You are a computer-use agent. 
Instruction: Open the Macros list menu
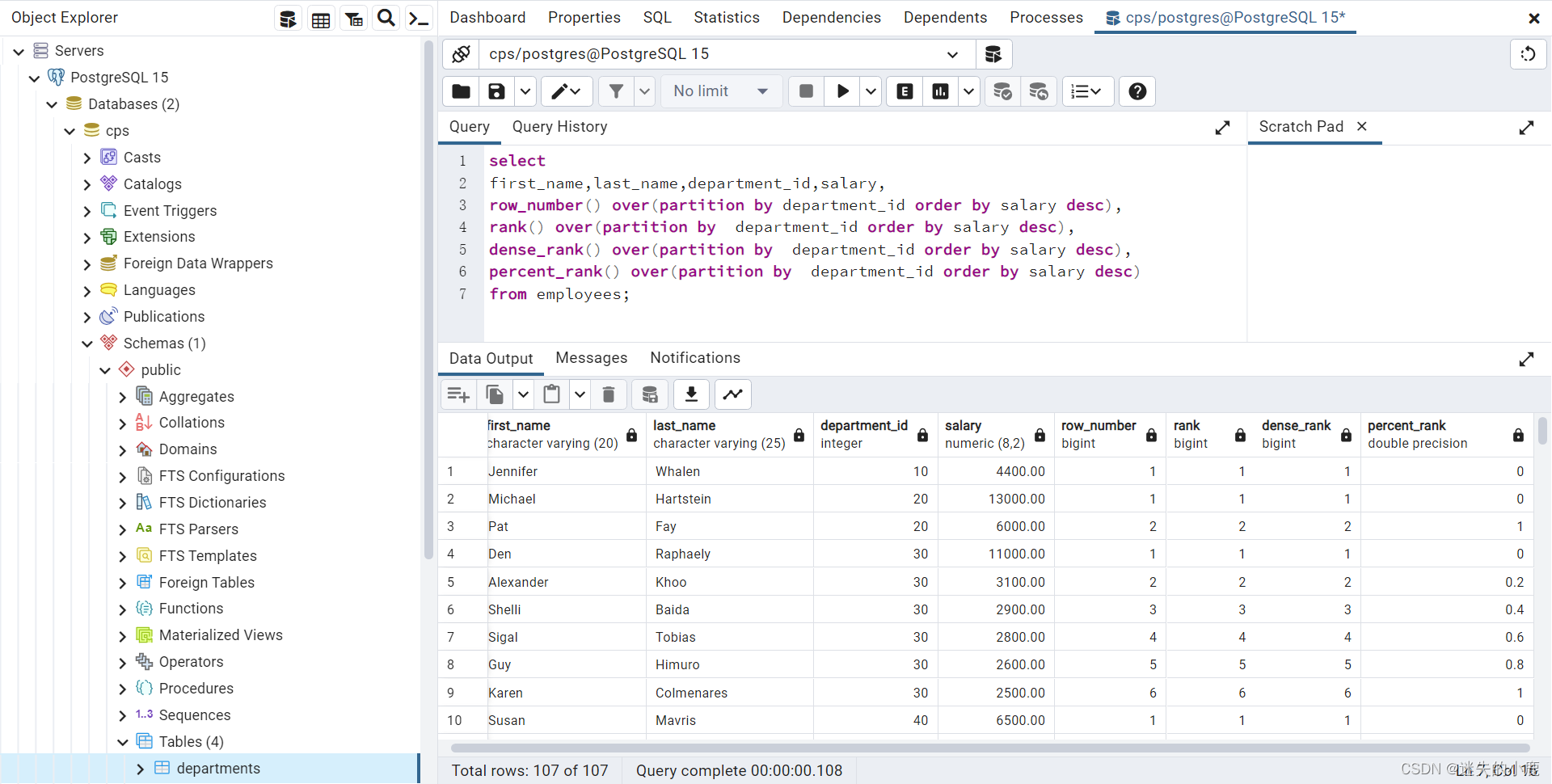coord(1087,91)
